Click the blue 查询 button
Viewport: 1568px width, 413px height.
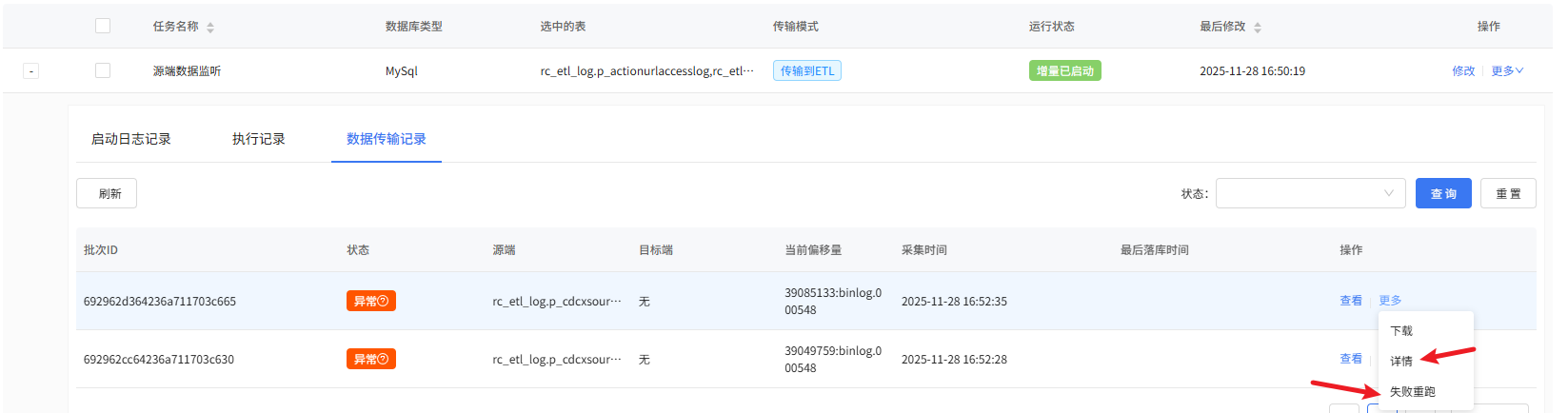pyautogui.click(x=1443, y=193)
